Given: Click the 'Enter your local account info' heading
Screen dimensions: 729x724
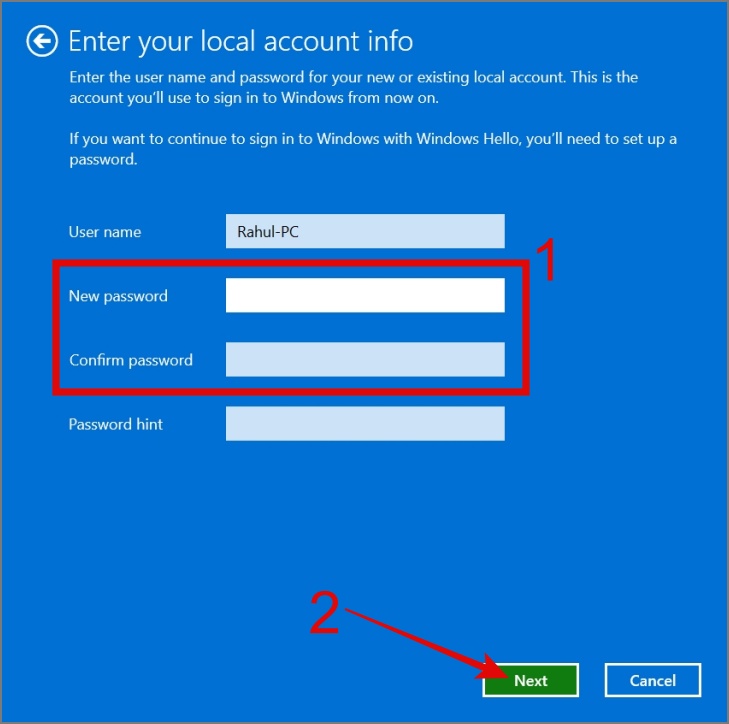Looking at the screenshot, I should click(241, 41).
